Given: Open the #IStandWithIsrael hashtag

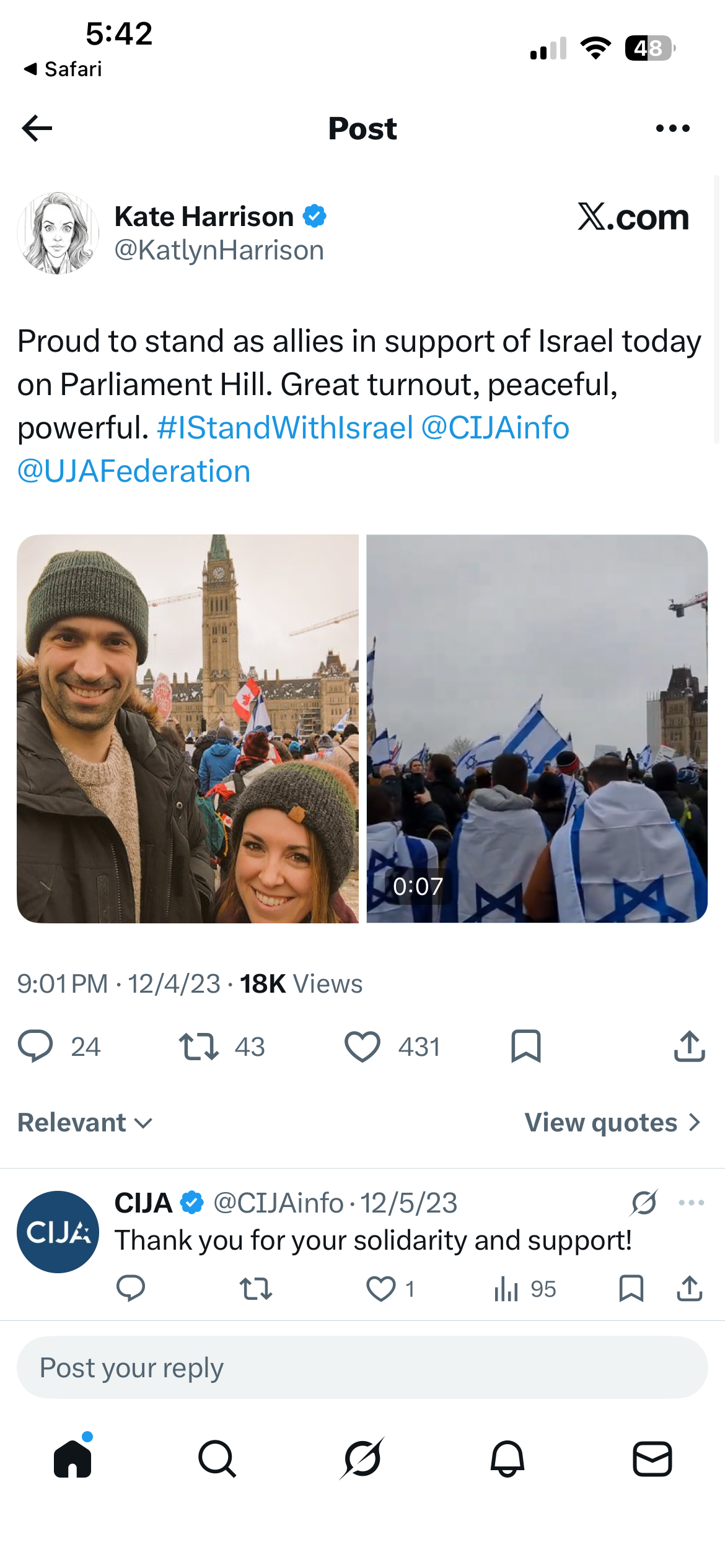Looking at the screenshot, I should (285, 428).
